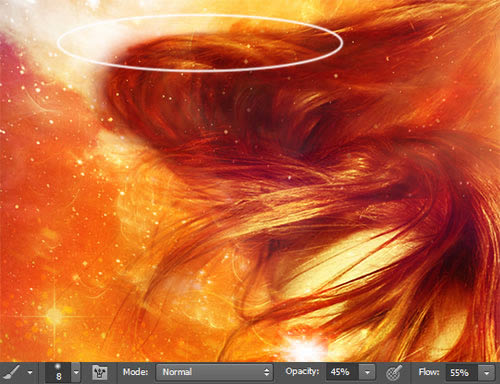Open the Opacity slider dropdown arrow
This screenshot has height=384, width=500.
367,372
